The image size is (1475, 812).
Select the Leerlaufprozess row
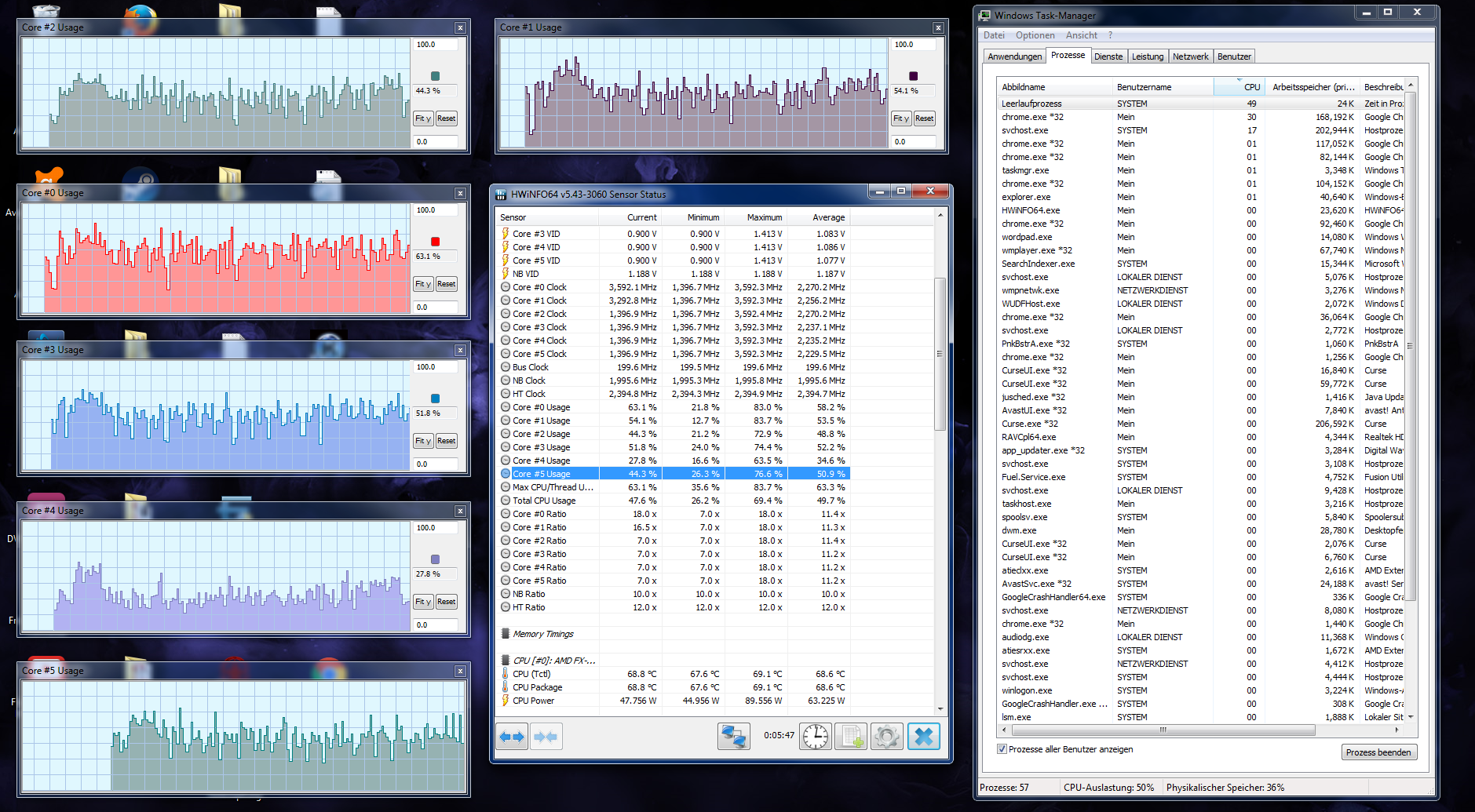point(1201,104)
